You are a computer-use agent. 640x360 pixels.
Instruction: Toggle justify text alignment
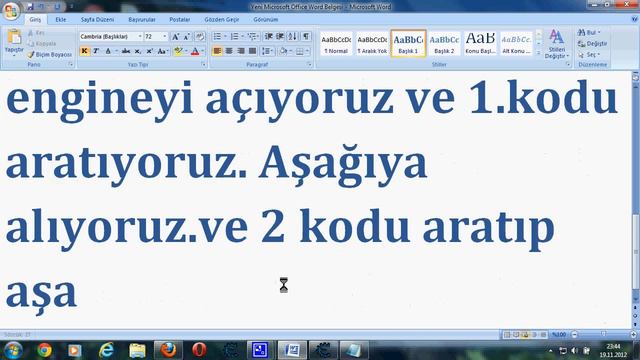tap(253, 51)
